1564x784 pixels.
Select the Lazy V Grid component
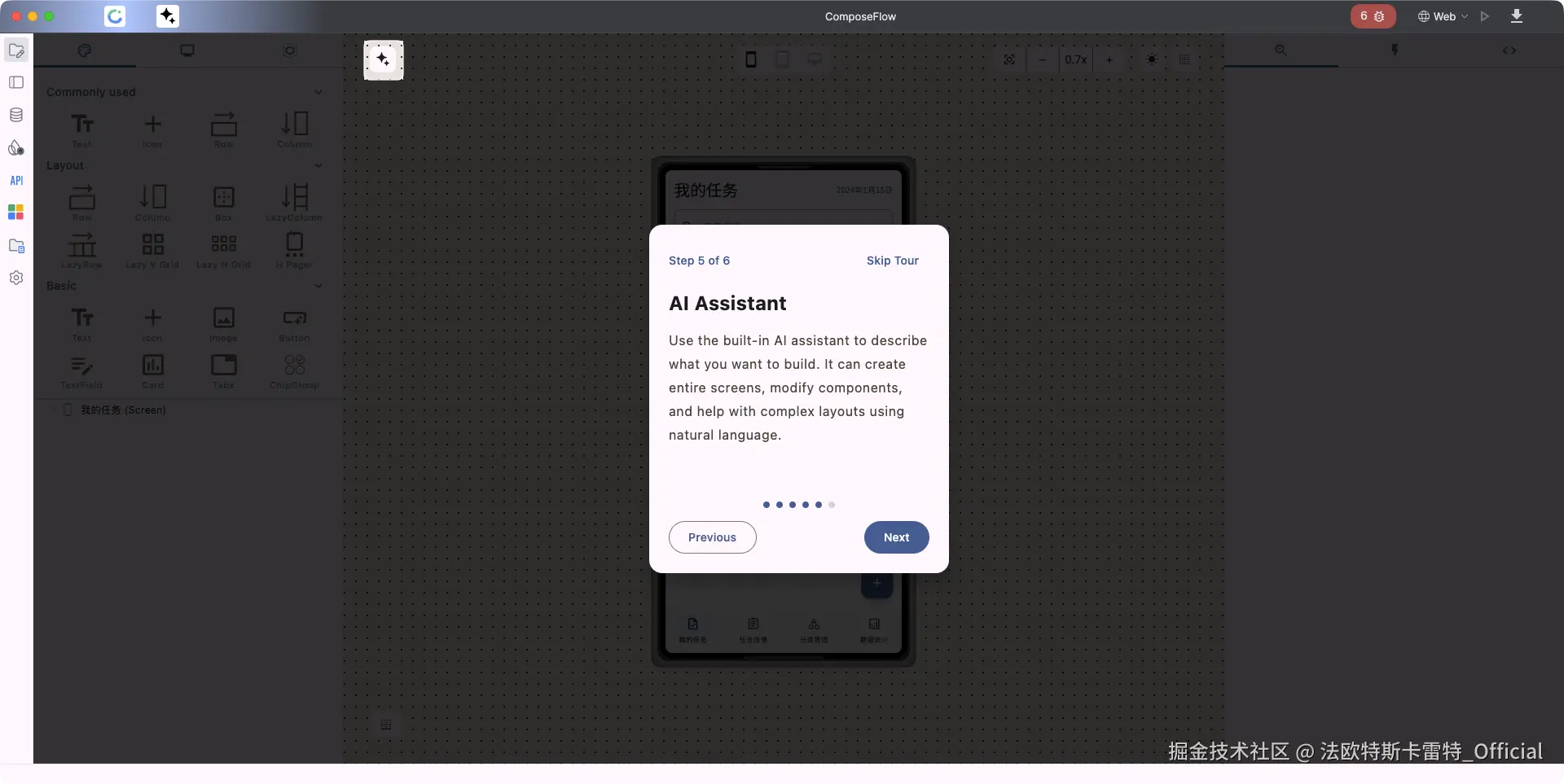pos(152,250)
